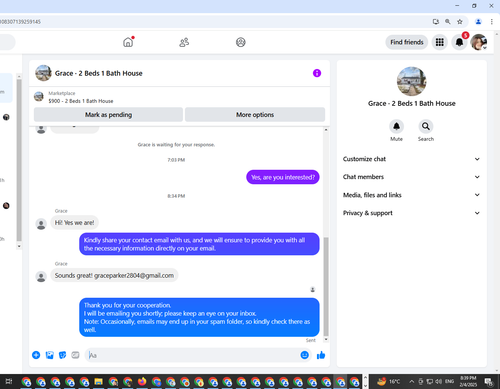Open the Marketplace $900 listing link
Image resolution: width=500 pixels, height=389 pixels.
[x=81, y=101]
